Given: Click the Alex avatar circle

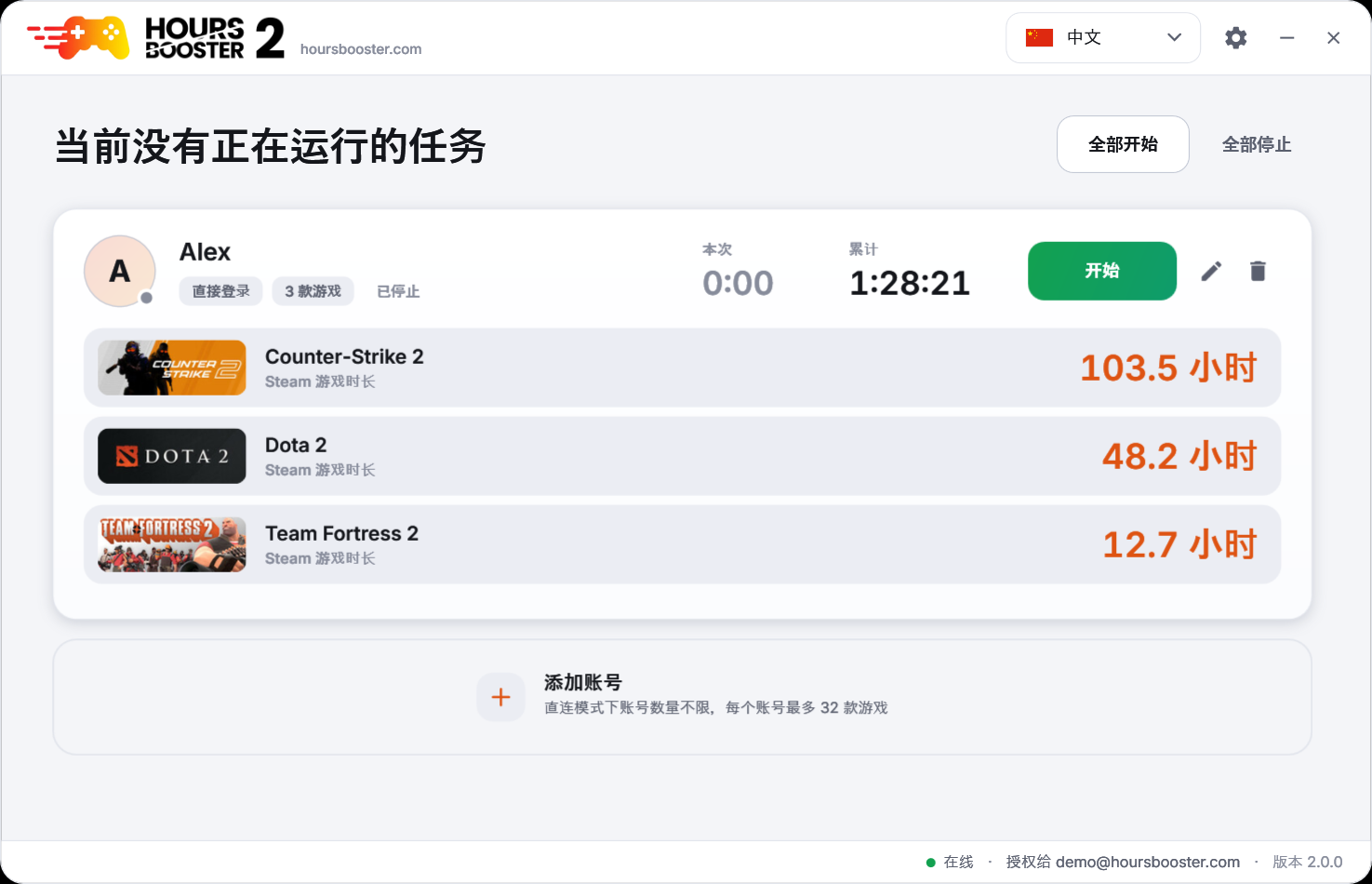Looking at the screenshot, I should pos(120,271).
